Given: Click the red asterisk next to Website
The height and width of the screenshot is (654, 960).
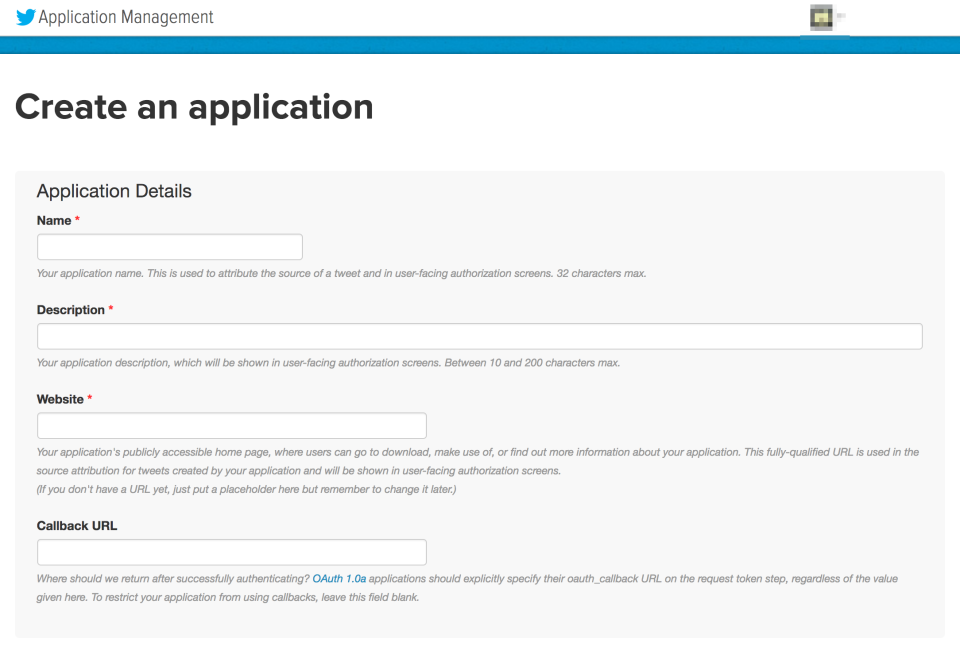Looking at the screenshot, I should (x=90, y=399).
